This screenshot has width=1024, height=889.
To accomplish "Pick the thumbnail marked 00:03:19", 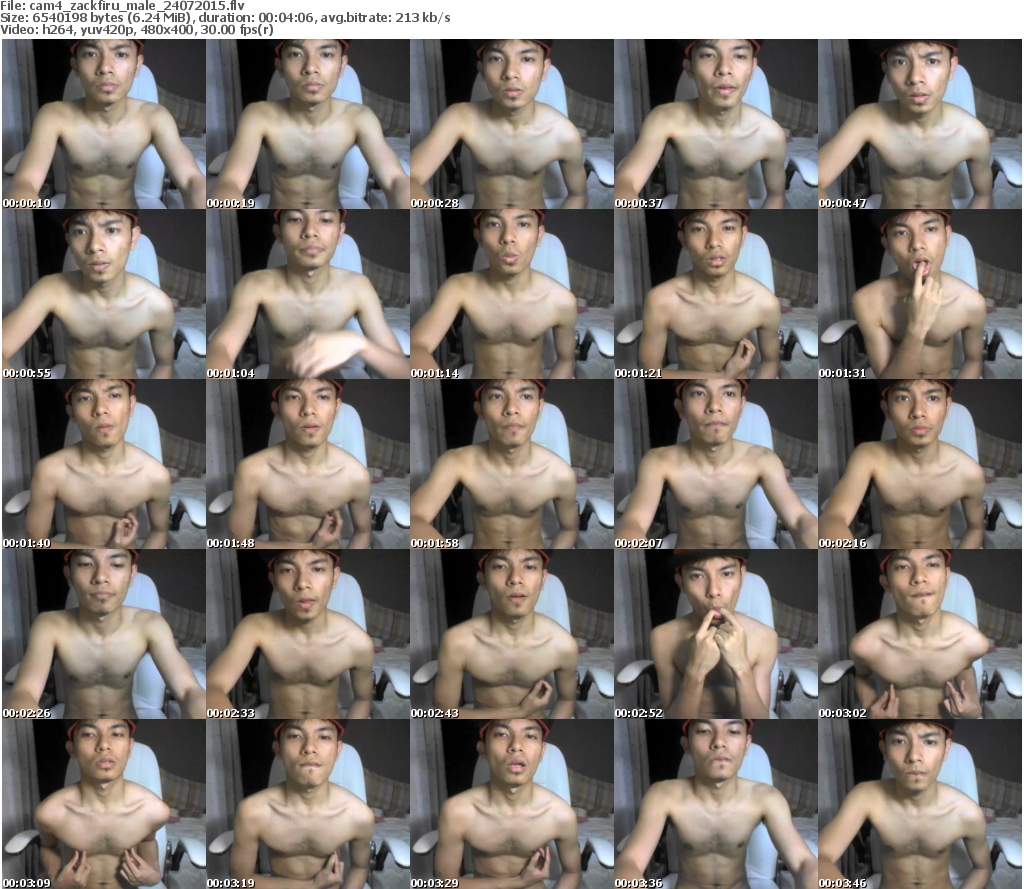I will (308, 804).
